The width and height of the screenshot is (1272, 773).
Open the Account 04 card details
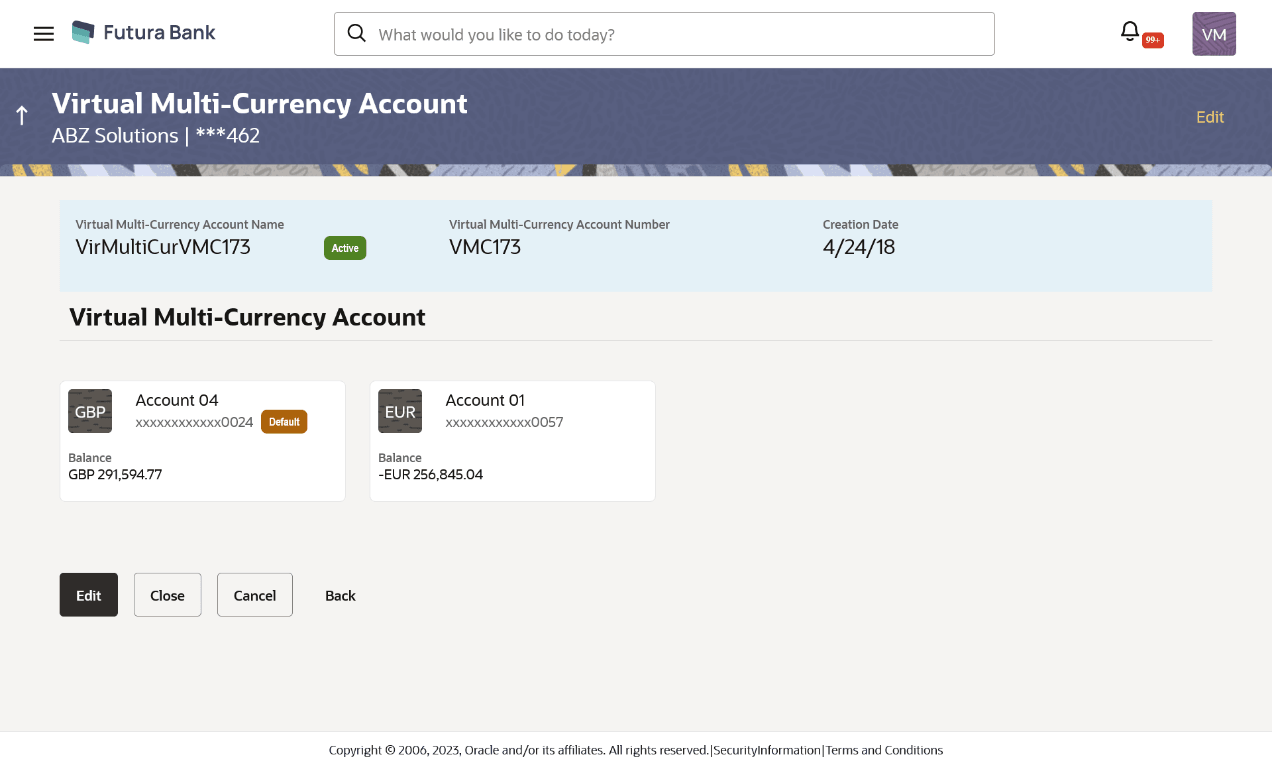[x=202, y=440]
